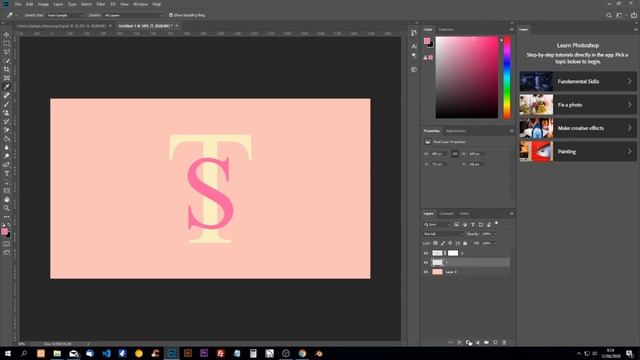Open layer filter Kind dropdown
This screenshot has height=360, width=640.
point(437,224)
